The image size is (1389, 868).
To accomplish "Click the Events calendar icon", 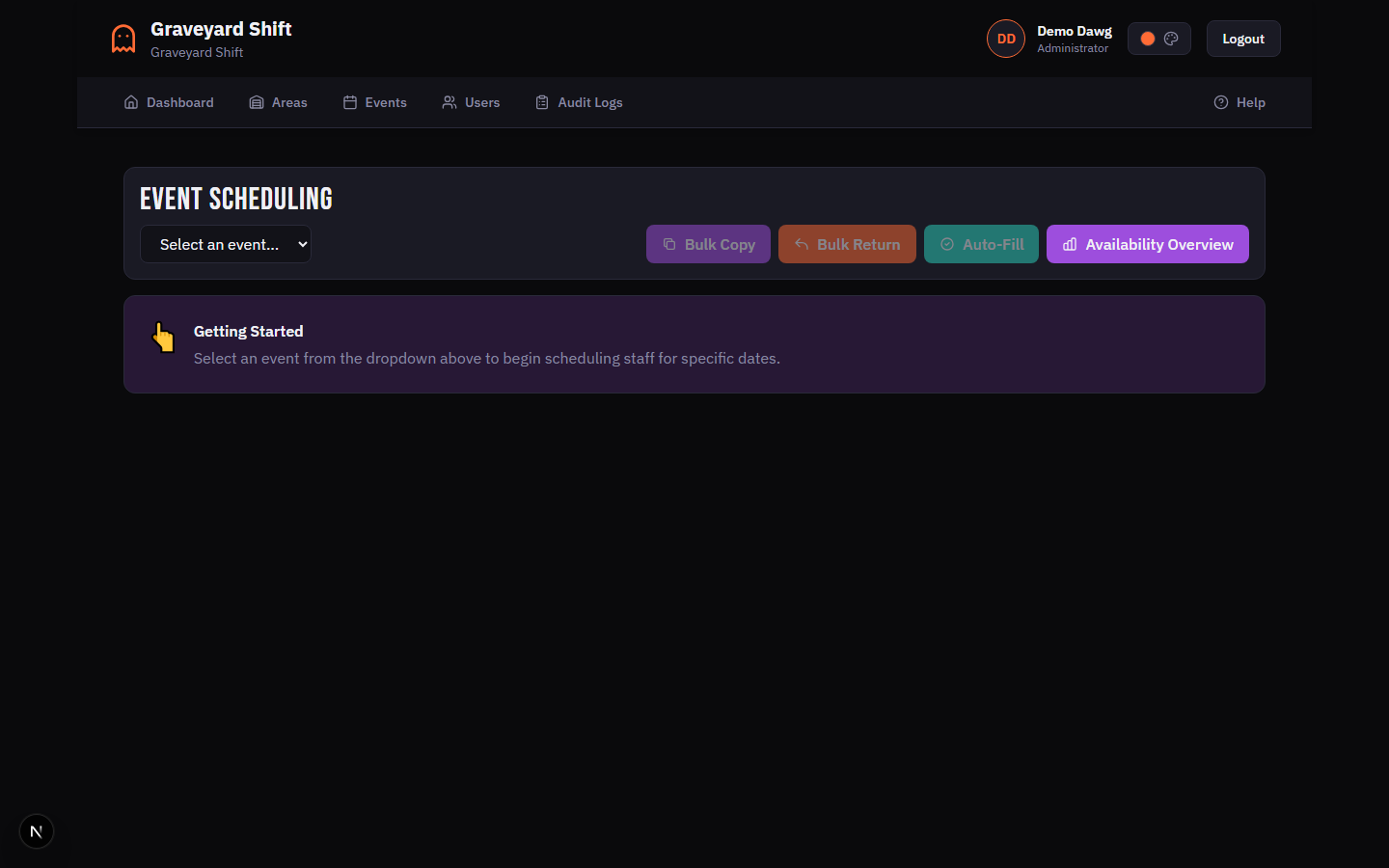I will (x=349, y=101).
